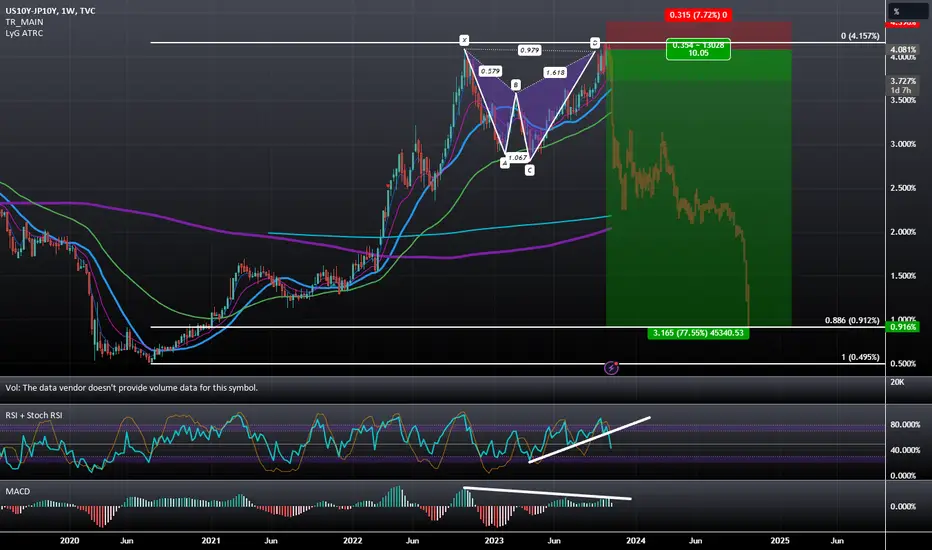Click the 2023 label on the time axis
Image resolution: width=932 pixels, height=550 pixels.
click(x=494, y=541)
